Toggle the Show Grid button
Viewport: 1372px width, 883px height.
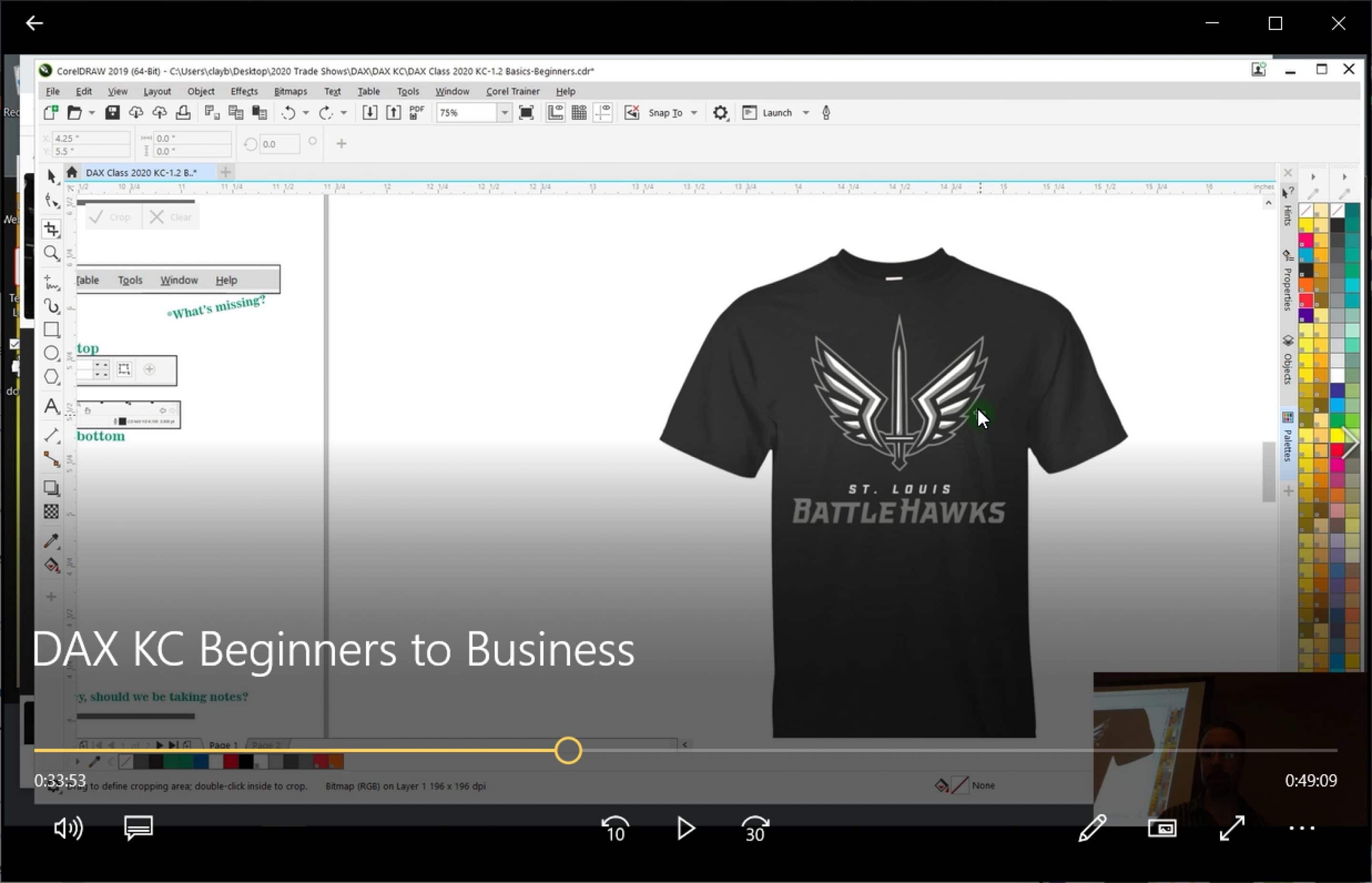pyautogui.click(x=579, y=112)
